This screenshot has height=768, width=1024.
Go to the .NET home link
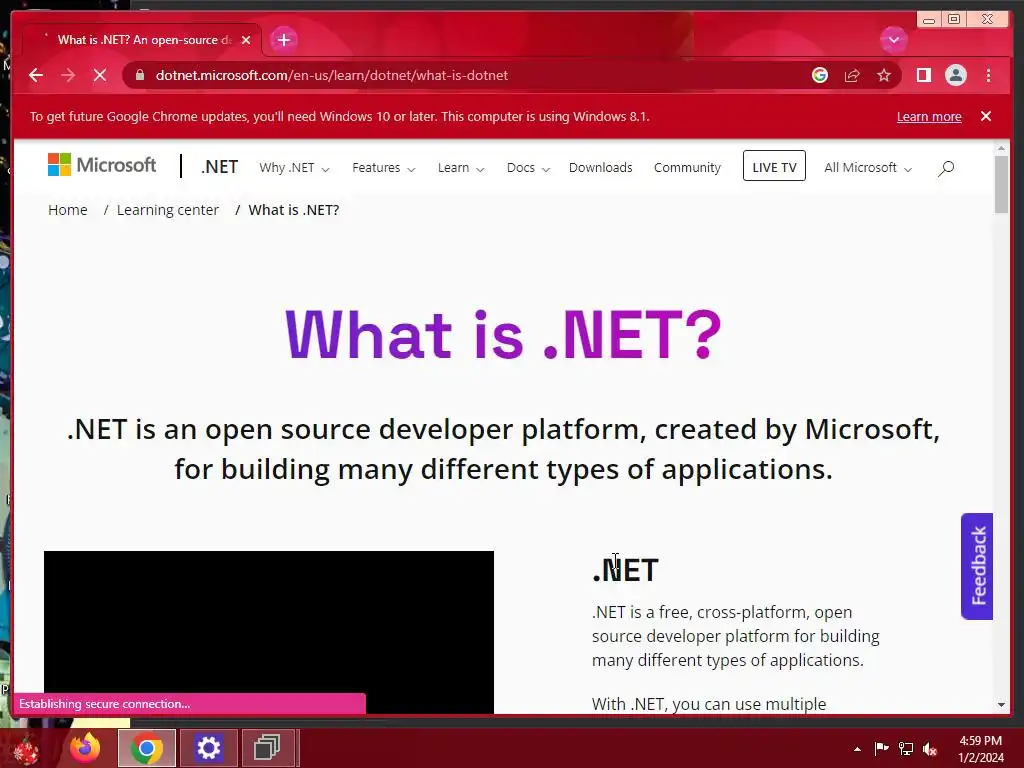[x=219, y=167]
